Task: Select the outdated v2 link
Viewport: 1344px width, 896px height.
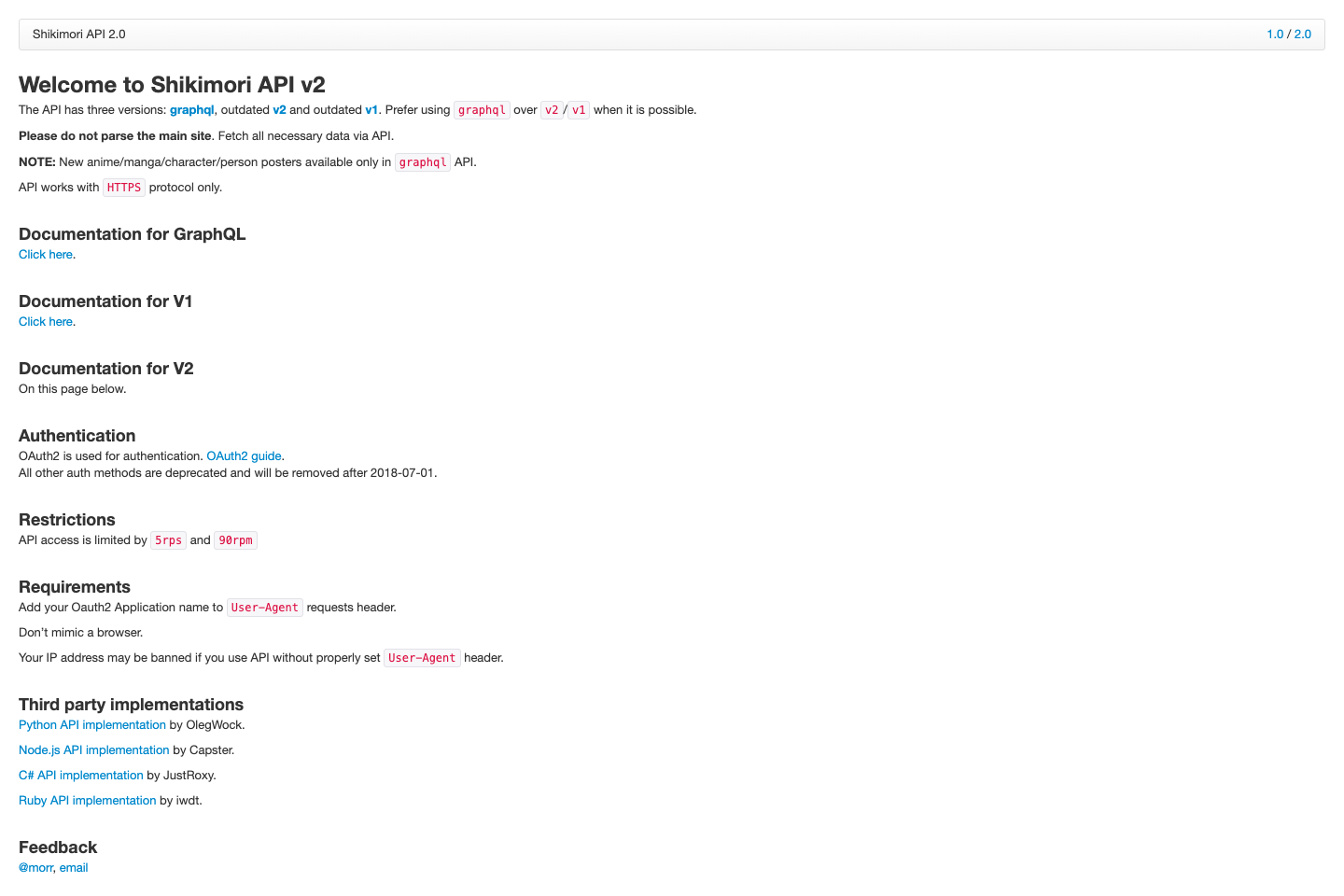Action: [x=280, y=109]
